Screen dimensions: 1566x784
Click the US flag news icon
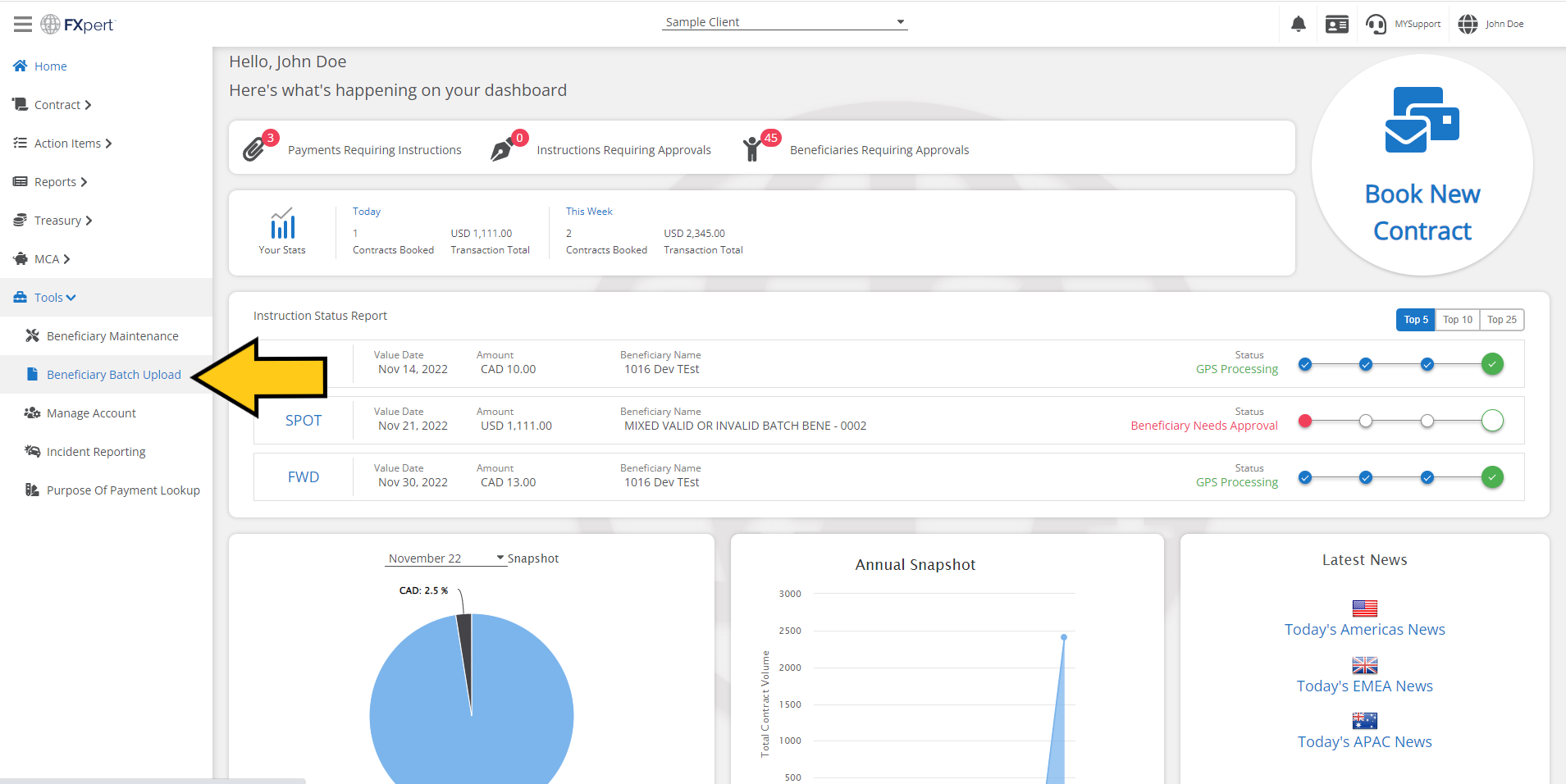click(x=1365, y=608)
